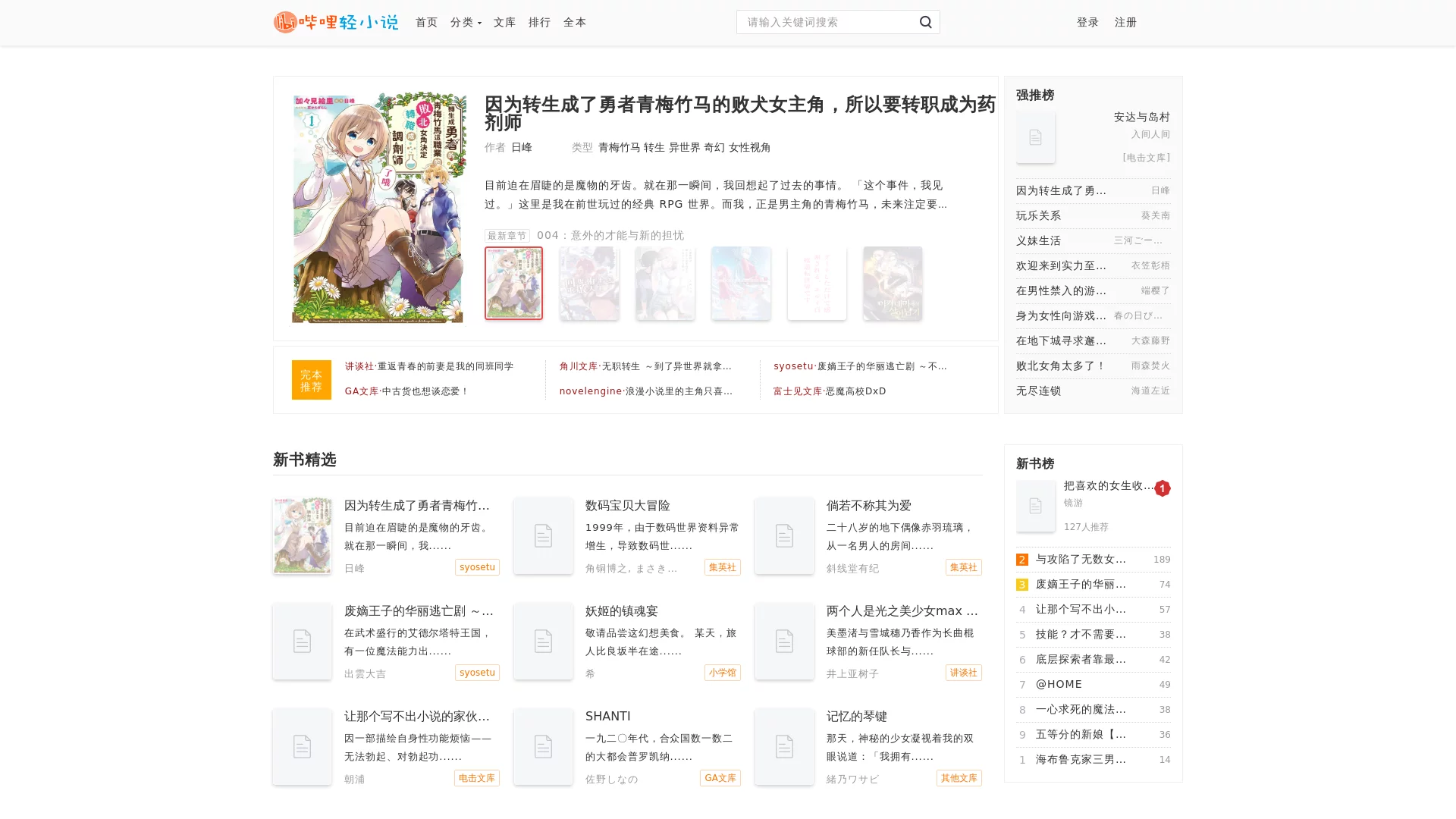Focus the keyword search input field

[825, 22]
